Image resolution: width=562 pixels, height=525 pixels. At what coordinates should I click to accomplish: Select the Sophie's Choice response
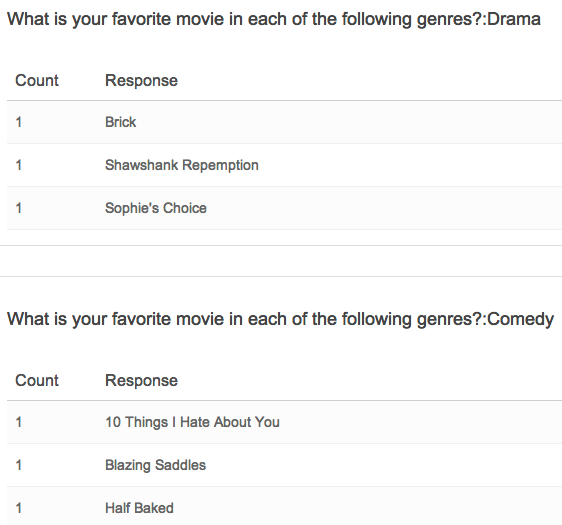pyautogui.click(x=156, y=208)
